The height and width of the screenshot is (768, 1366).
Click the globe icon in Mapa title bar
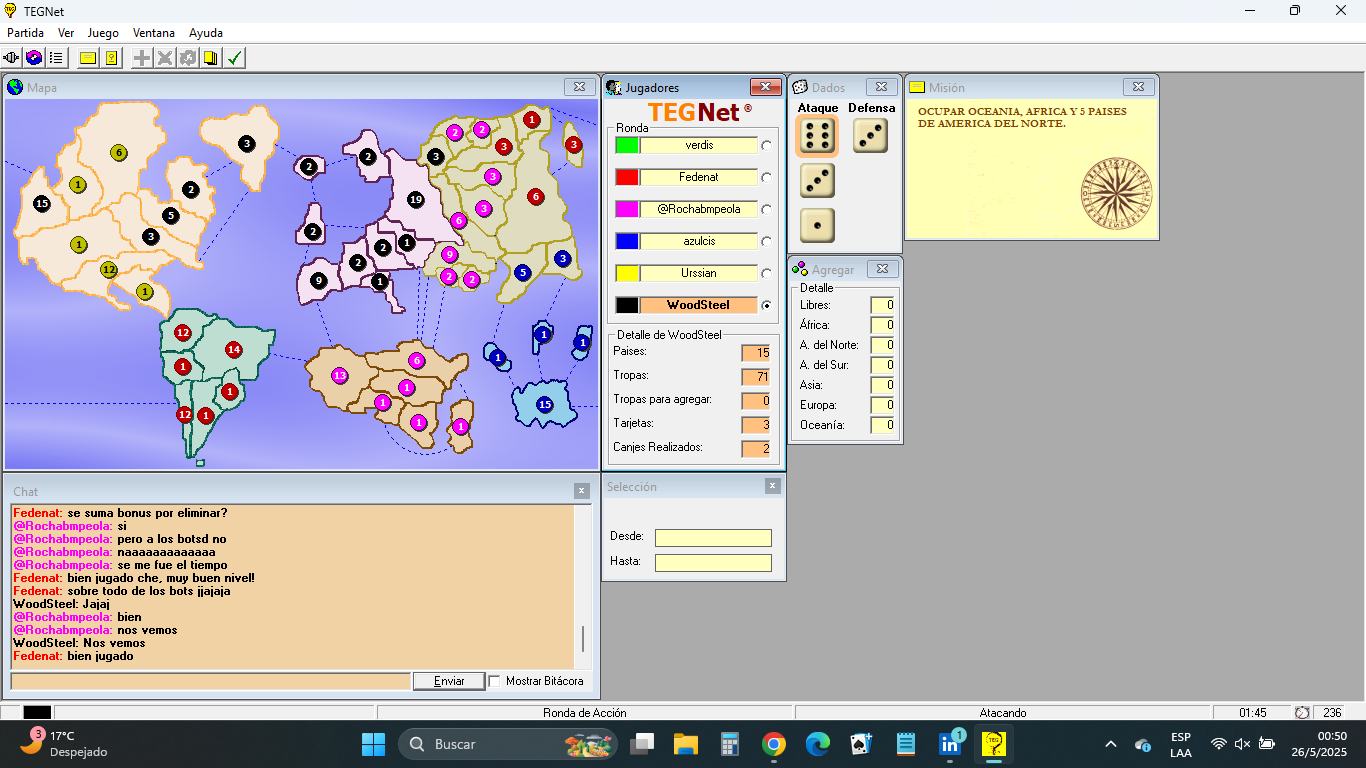[x=15, y=87]
